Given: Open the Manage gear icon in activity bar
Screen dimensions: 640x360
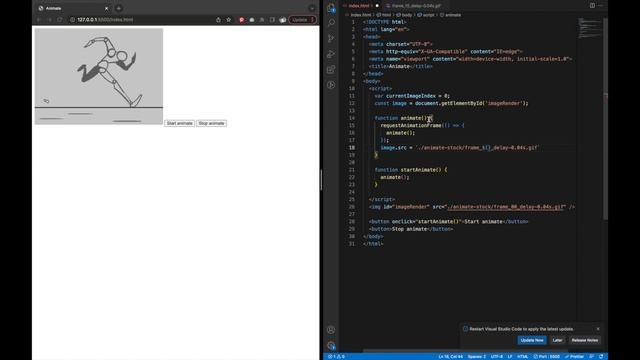Looking at the screenshot, I should [331, 345].
